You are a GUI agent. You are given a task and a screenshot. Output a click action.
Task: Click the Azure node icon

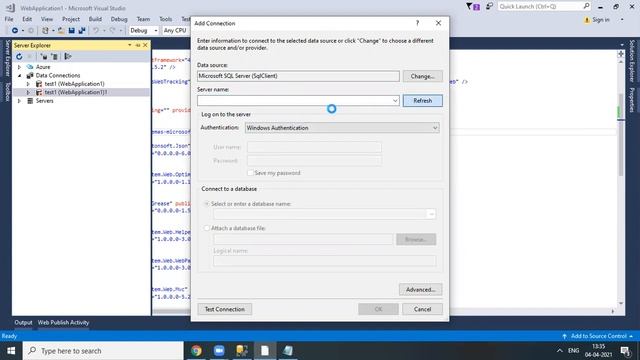30,67
